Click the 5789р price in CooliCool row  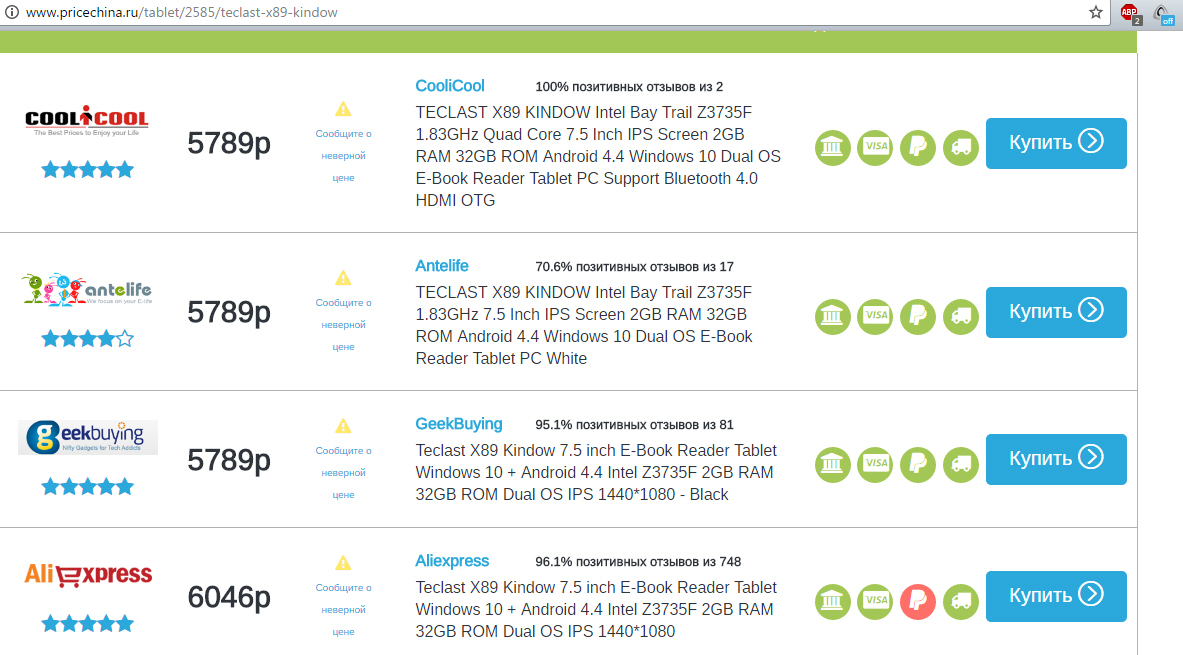click(x=229, y=143)
